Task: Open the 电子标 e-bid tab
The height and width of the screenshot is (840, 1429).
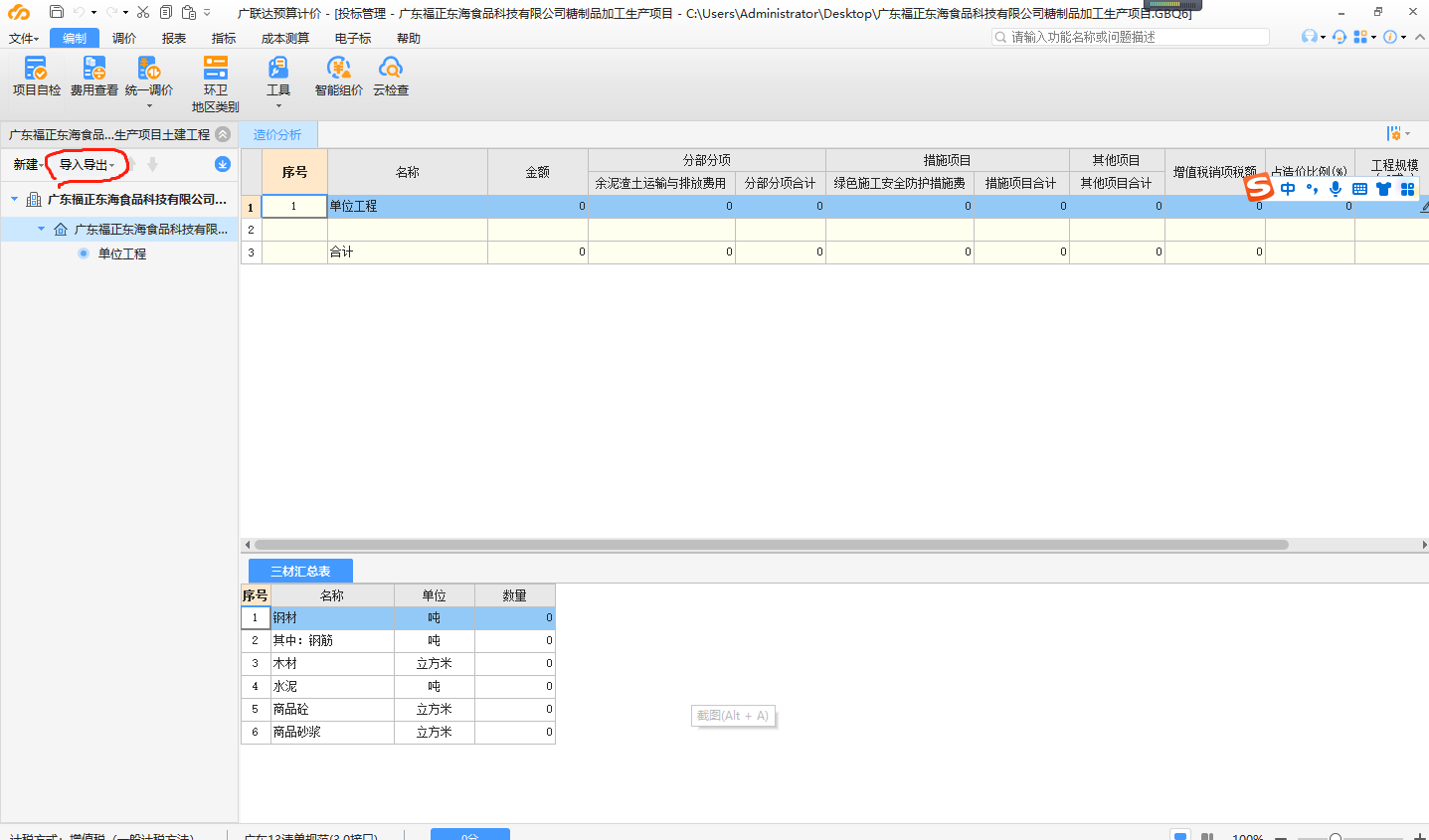Action: point(353,38)
